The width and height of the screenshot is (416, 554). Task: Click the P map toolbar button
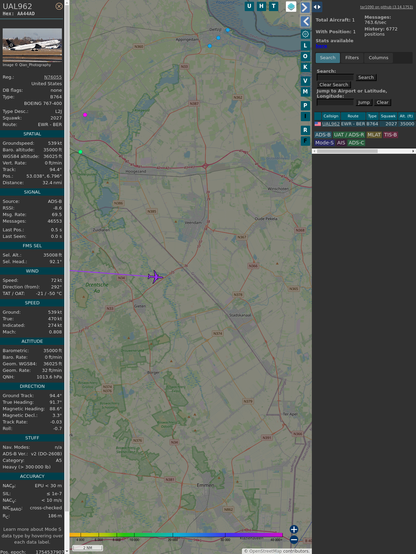(305, 105)
